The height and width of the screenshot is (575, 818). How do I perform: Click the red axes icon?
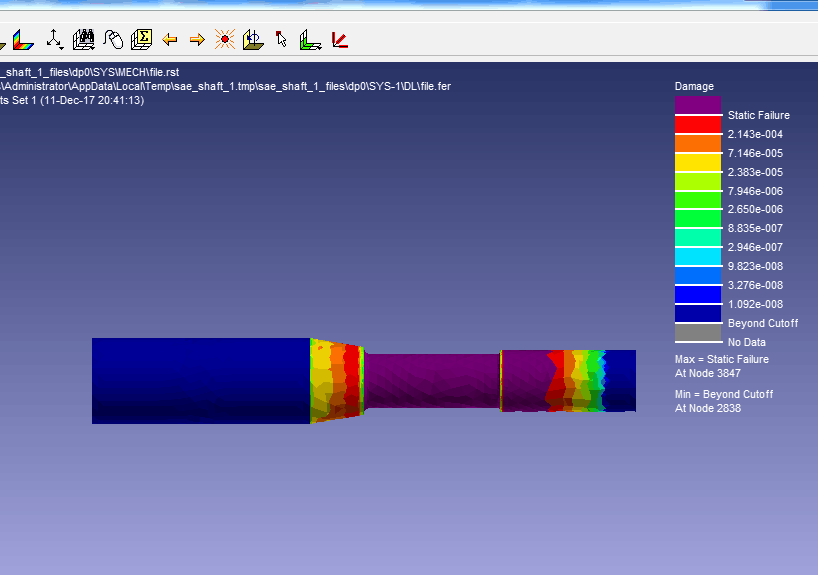pyautogui.click(x=340, y=40)
